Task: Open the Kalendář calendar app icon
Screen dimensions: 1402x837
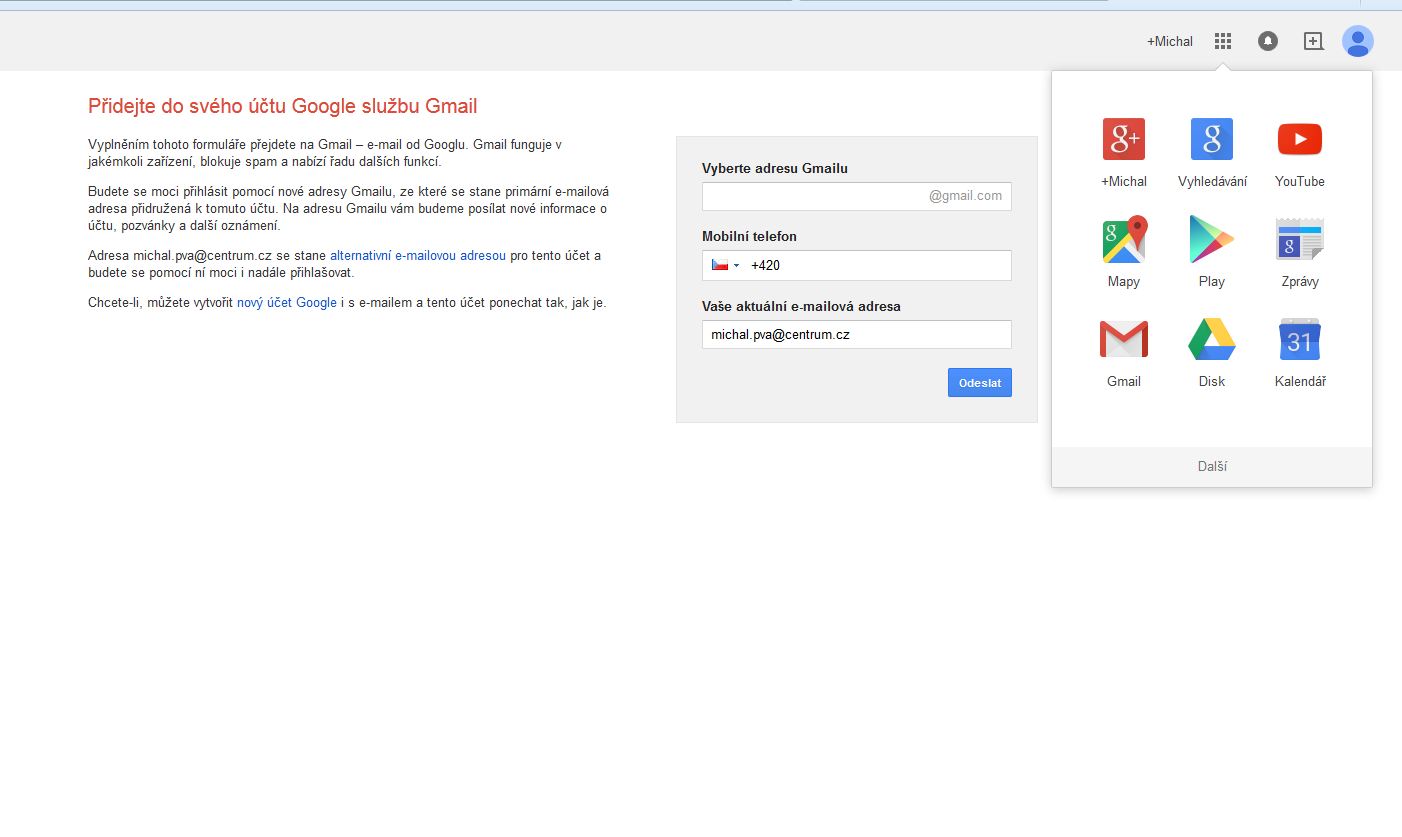Action: [x=1300, y=340]
